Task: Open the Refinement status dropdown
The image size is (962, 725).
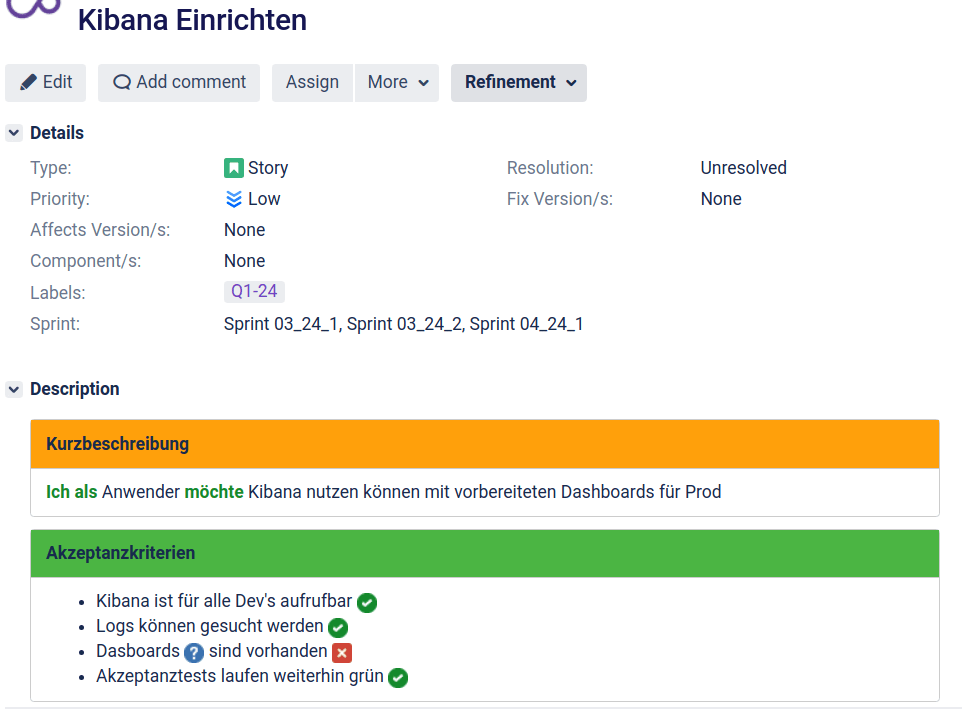Action: [x=519, y=82]
